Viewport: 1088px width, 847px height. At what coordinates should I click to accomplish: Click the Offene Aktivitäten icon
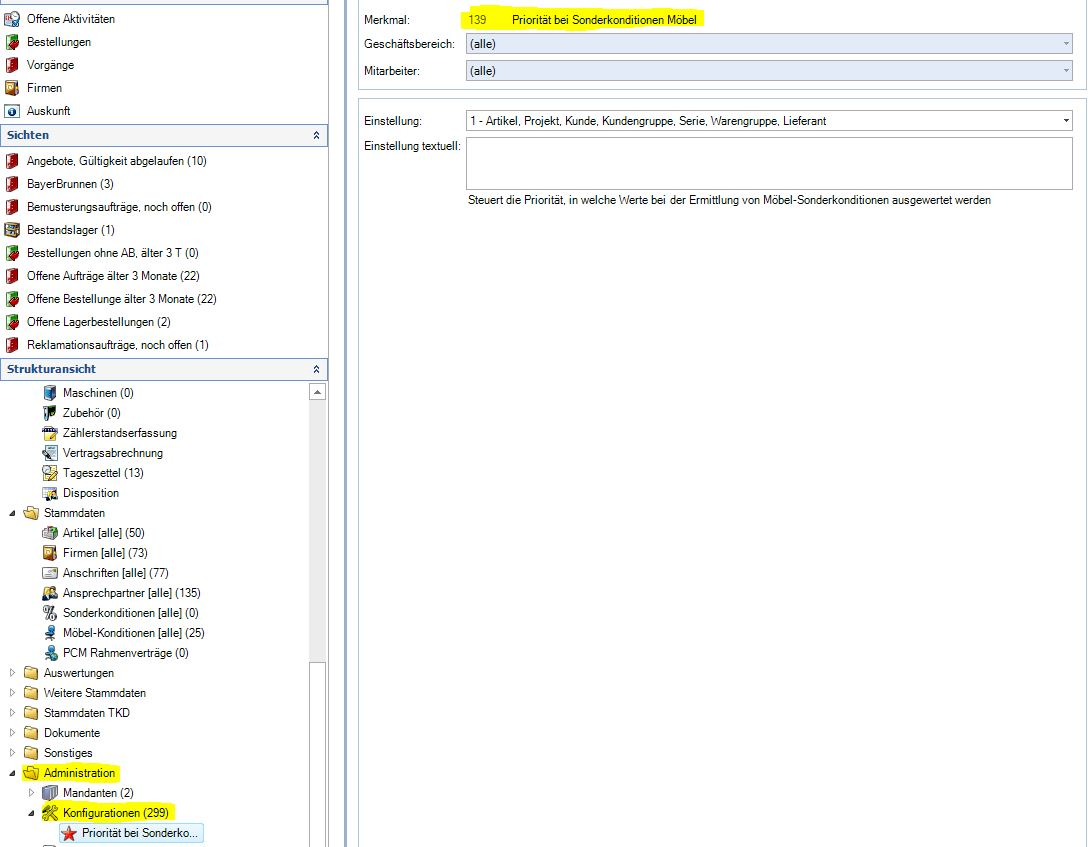pyautogui.click(x=12, y=19)
